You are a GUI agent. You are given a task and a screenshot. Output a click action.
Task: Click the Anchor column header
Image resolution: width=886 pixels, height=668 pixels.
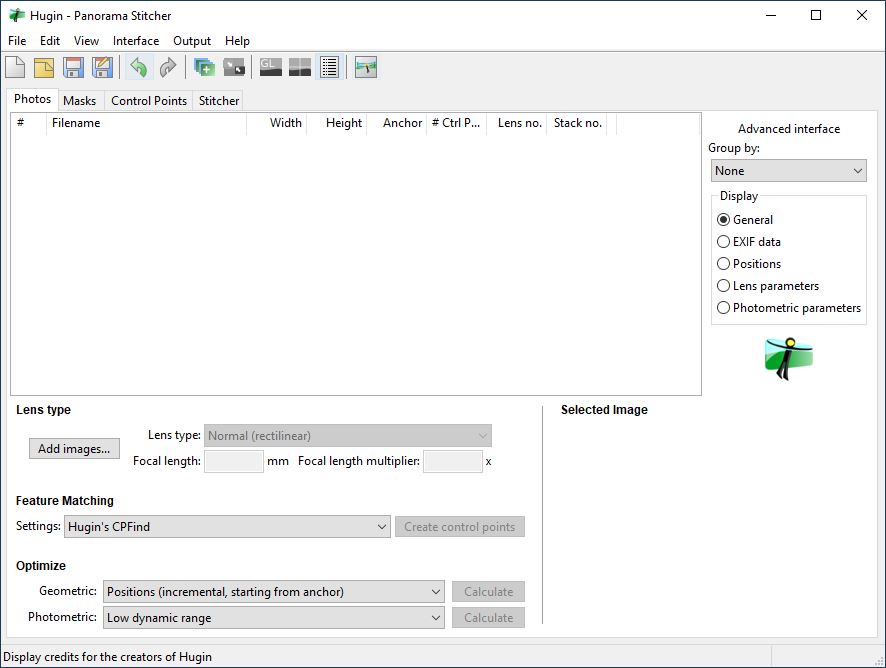pos(397,123)
